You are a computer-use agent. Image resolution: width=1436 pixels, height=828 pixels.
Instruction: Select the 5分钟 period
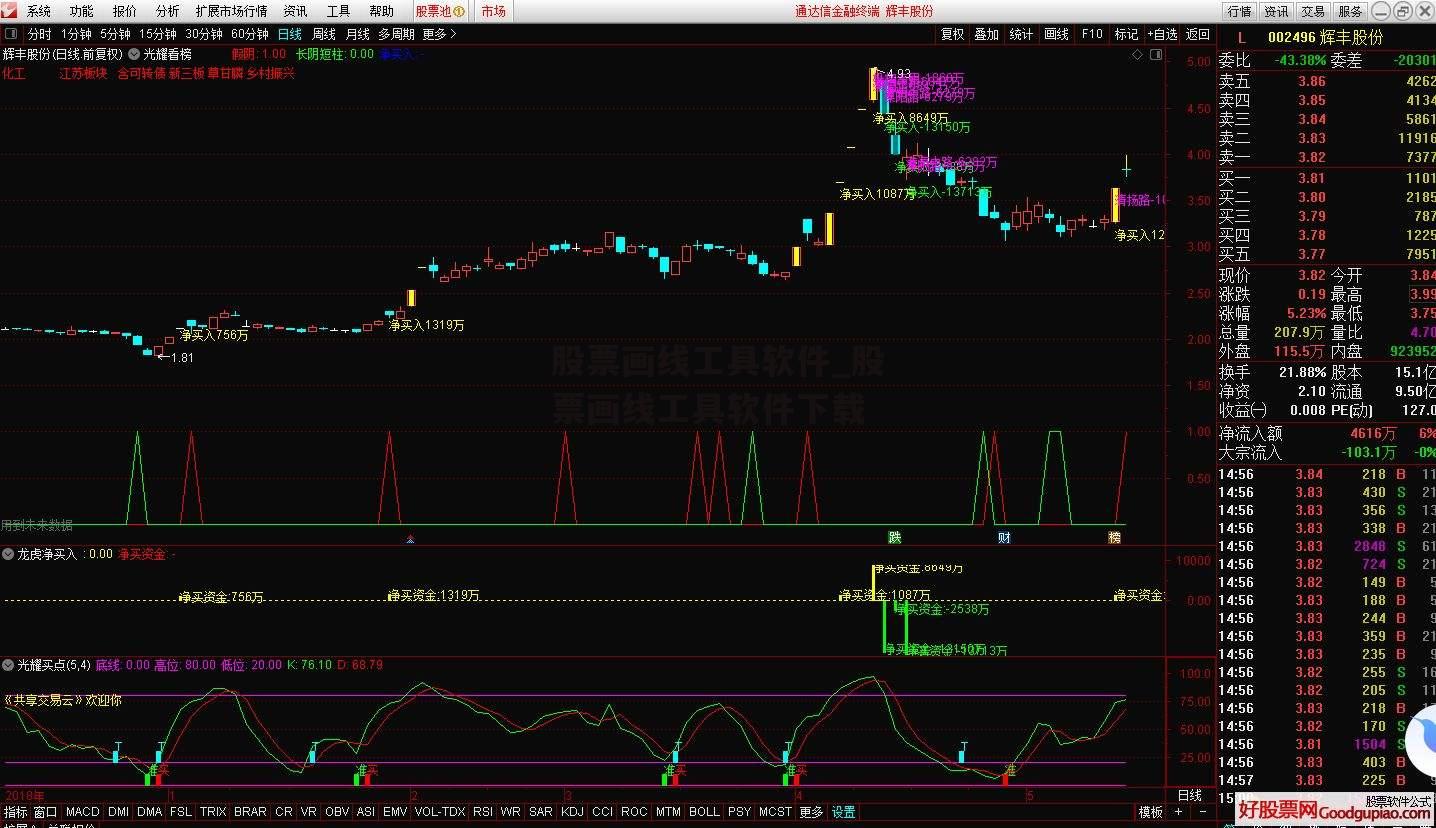tap(116, 34)
